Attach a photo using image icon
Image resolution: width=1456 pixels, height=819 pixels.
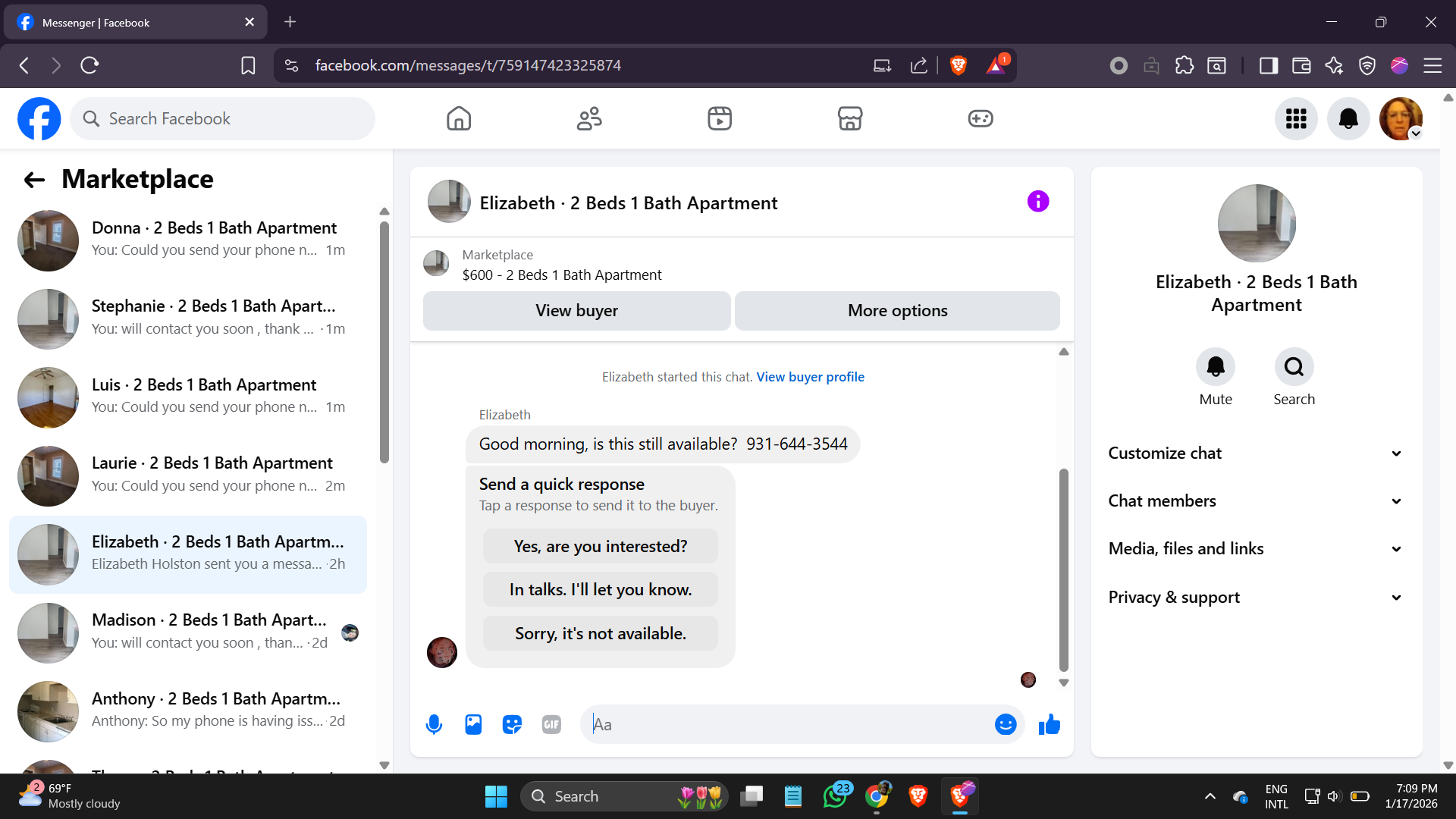tap(473, 724)
